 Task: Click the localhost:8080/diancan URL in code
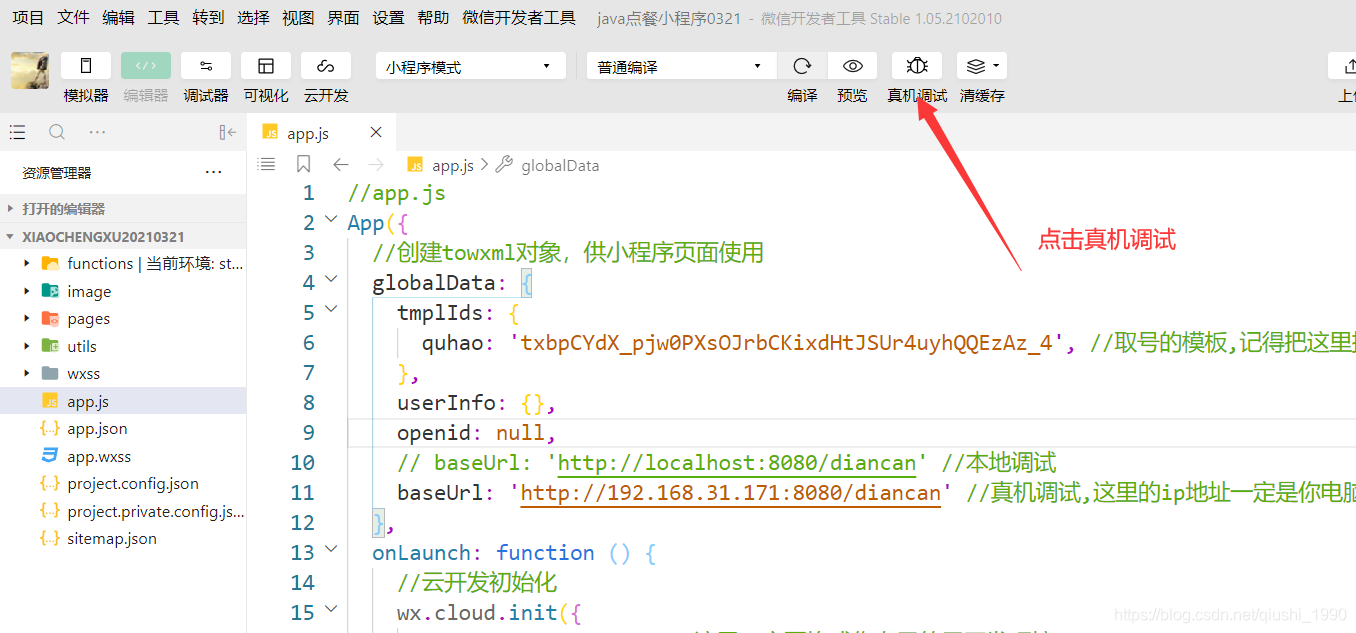(x=737, y=463)
